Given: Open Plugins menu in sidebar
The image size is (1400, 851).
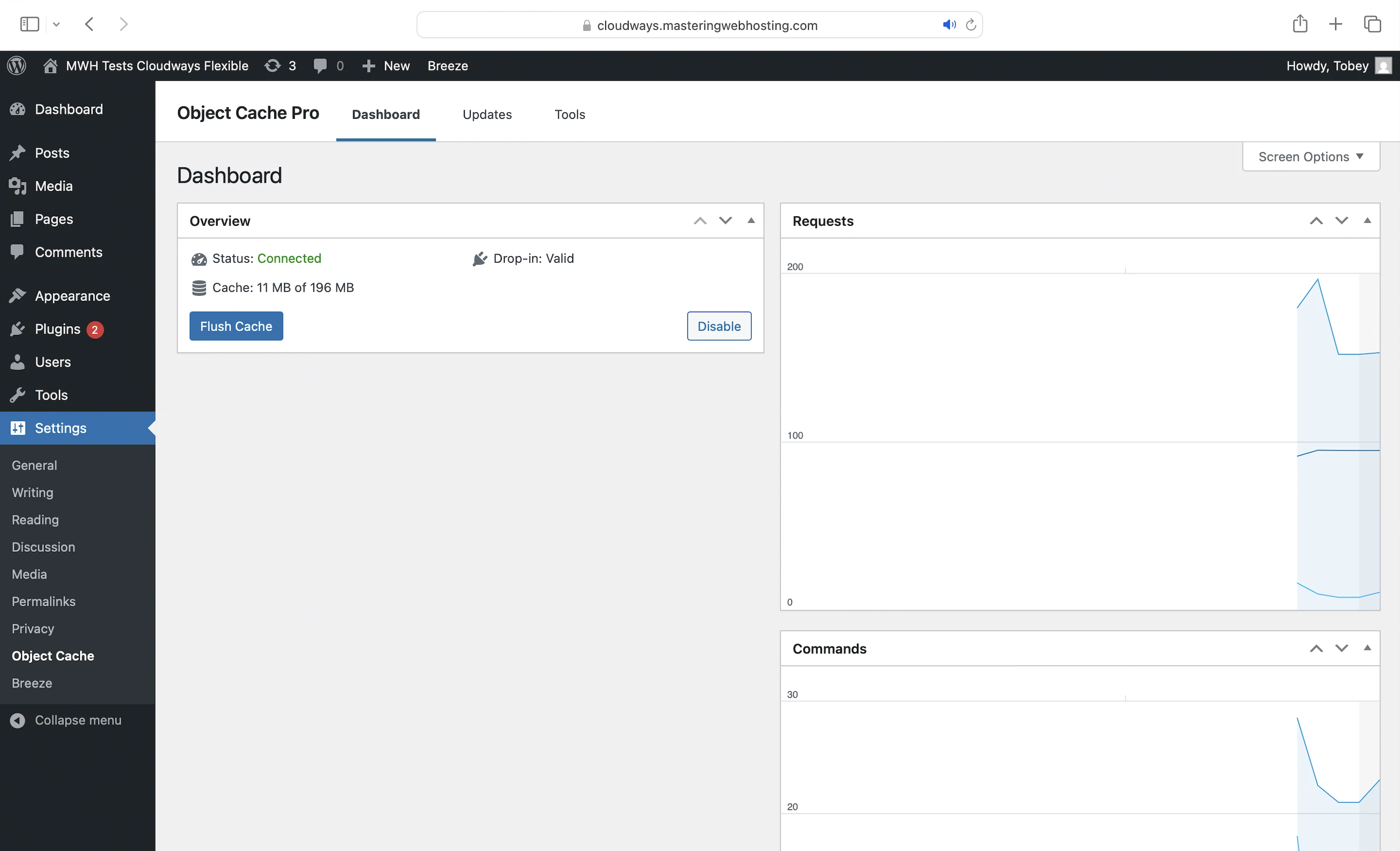Looking at the screenshot, I should (x=57, y=329).
